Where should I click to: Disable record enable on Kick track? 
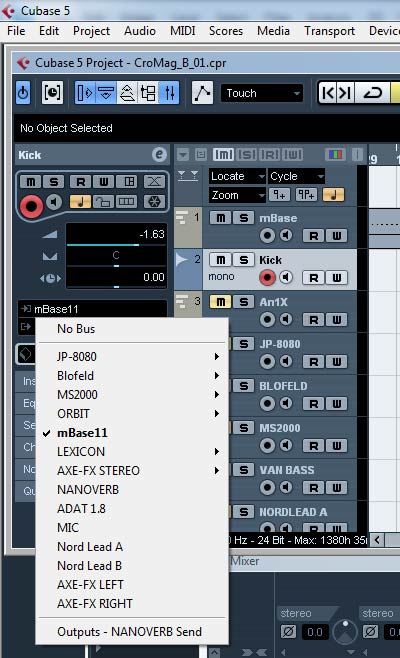coord(267,277)
